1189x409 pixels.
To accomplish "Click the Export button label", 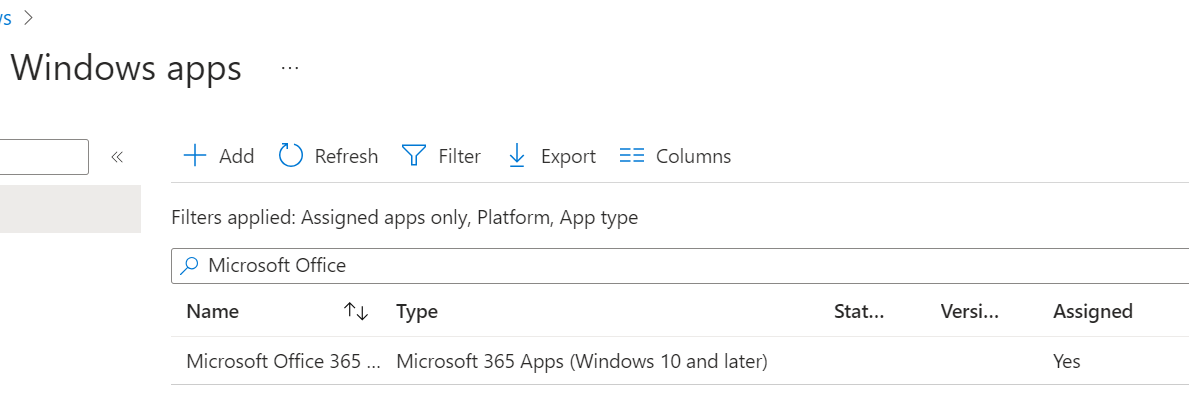I will (x=568, y=156).
